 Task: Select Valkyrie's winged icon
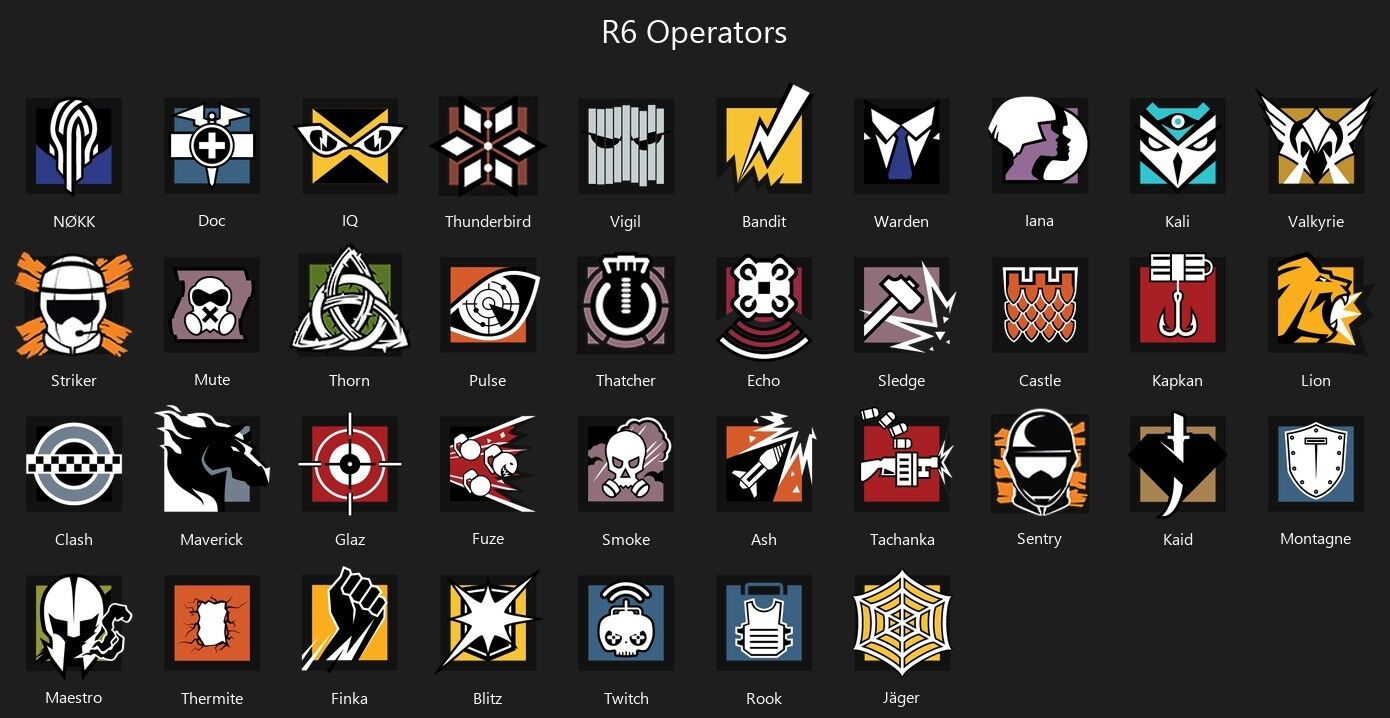1316,141
